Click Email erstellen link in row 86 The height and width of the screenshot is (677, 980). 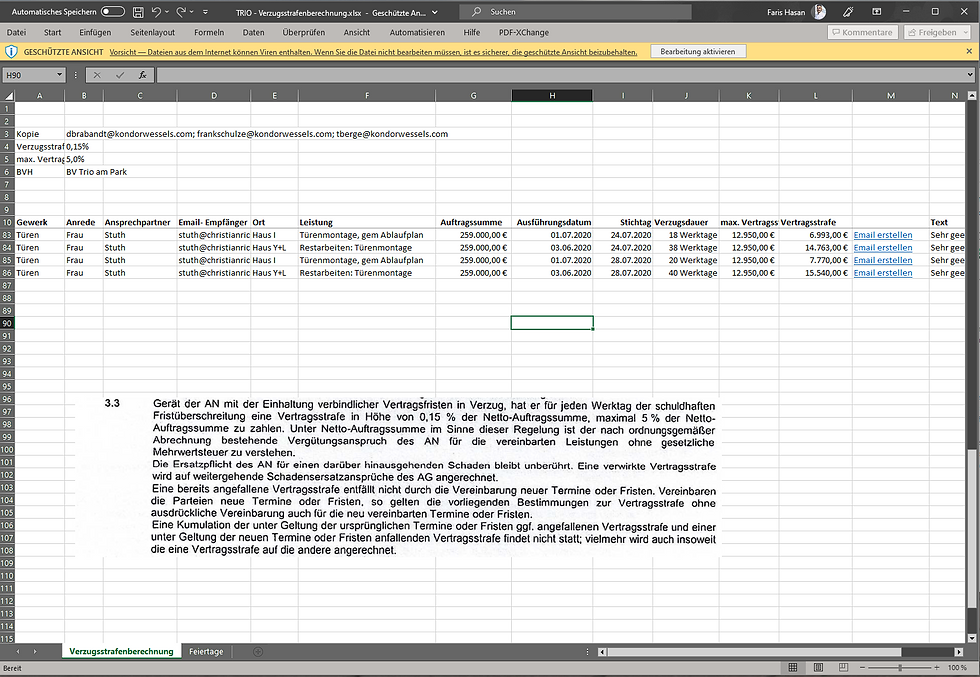click(882, 273)
